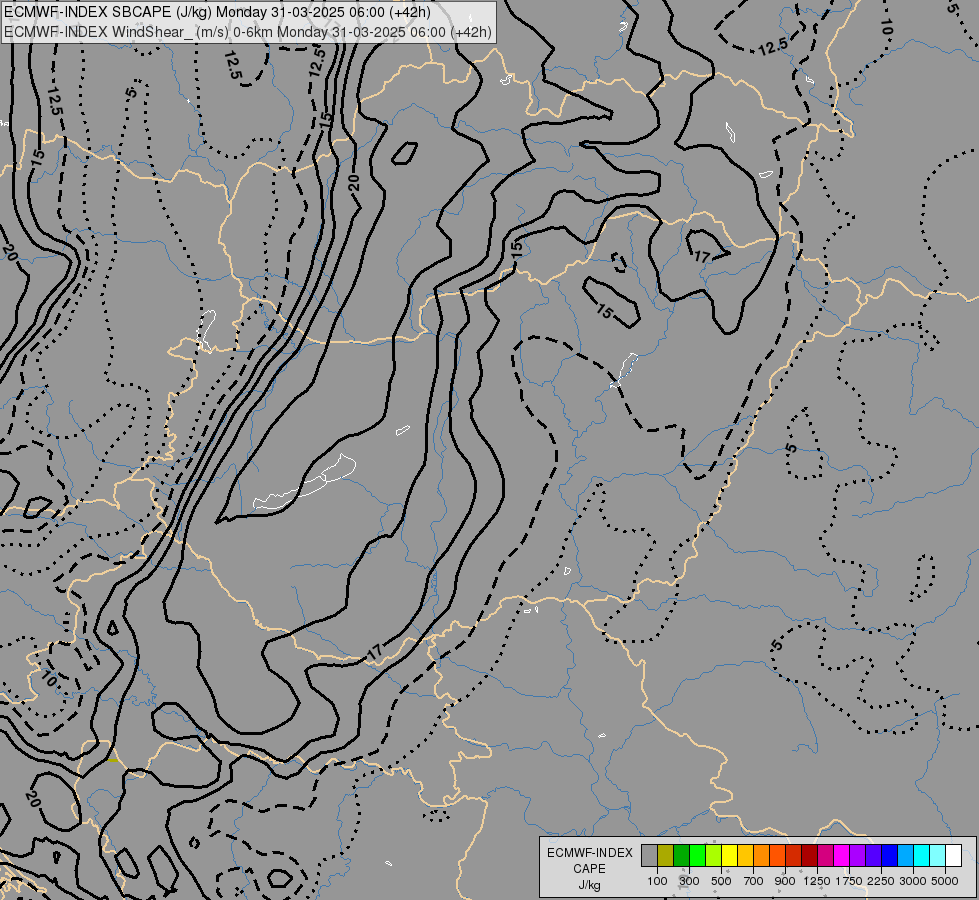Screen dimensions: 979x900
Task: Select the bright green legend swatch
Action: click(x=697, y=856)
